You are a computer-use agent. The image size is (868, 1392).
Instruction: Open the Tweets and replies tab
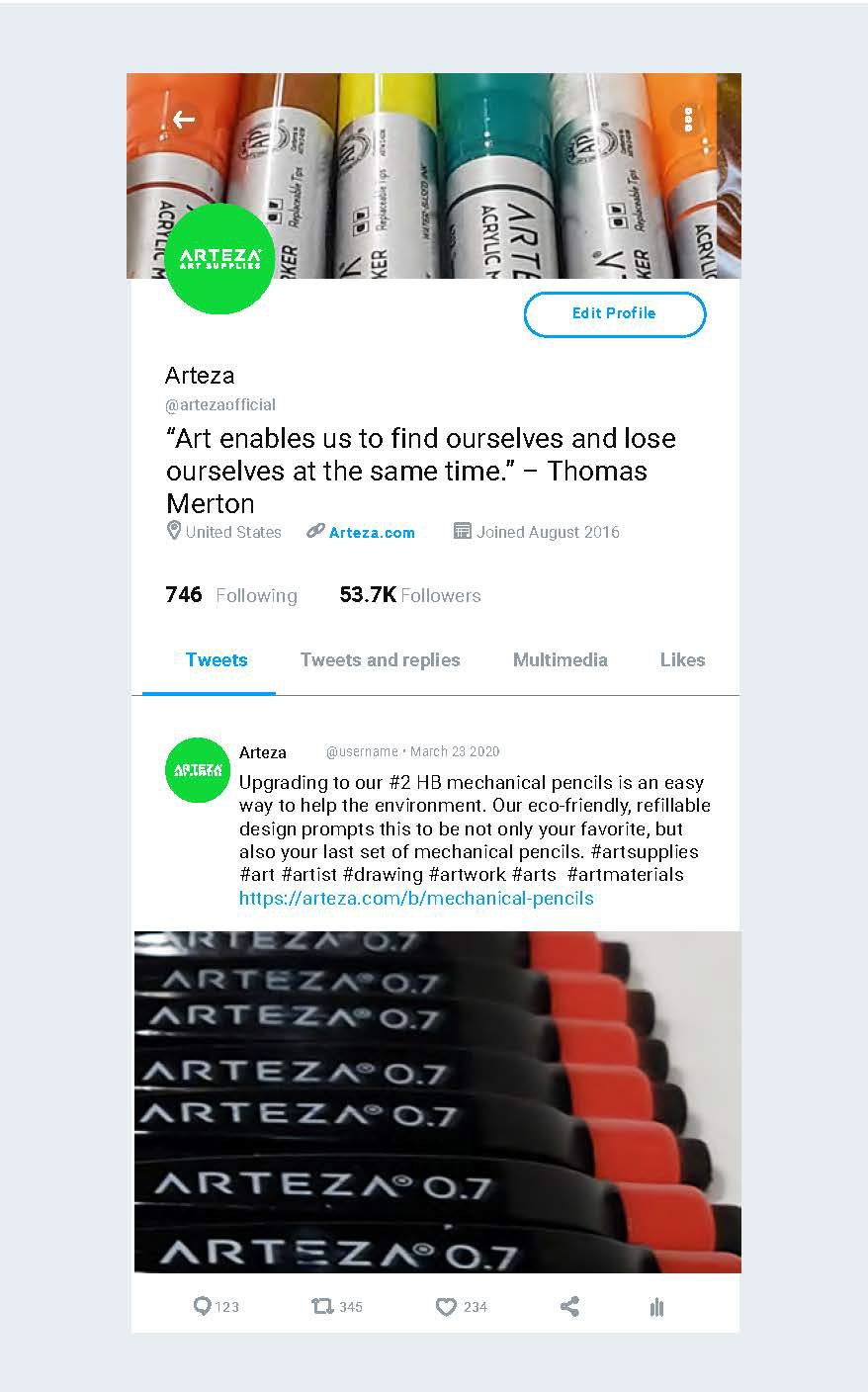380,659
